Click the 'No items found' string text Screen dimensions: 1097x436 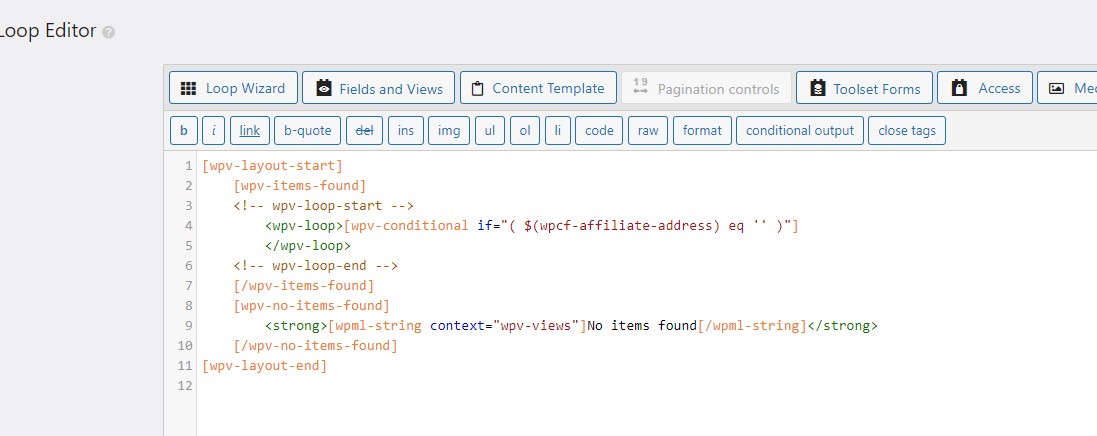642,325
